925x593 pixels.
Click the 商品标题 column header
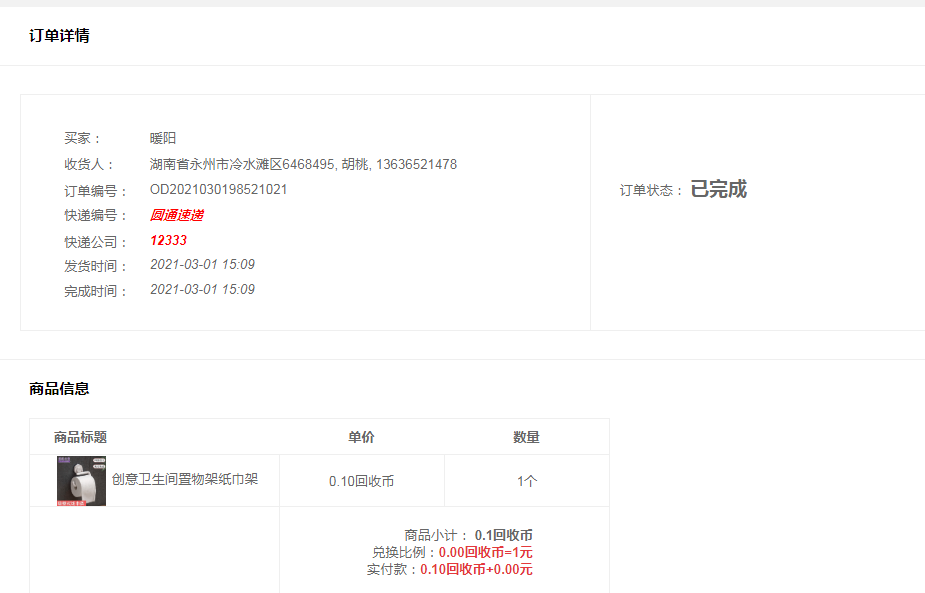tap(80, 437)
